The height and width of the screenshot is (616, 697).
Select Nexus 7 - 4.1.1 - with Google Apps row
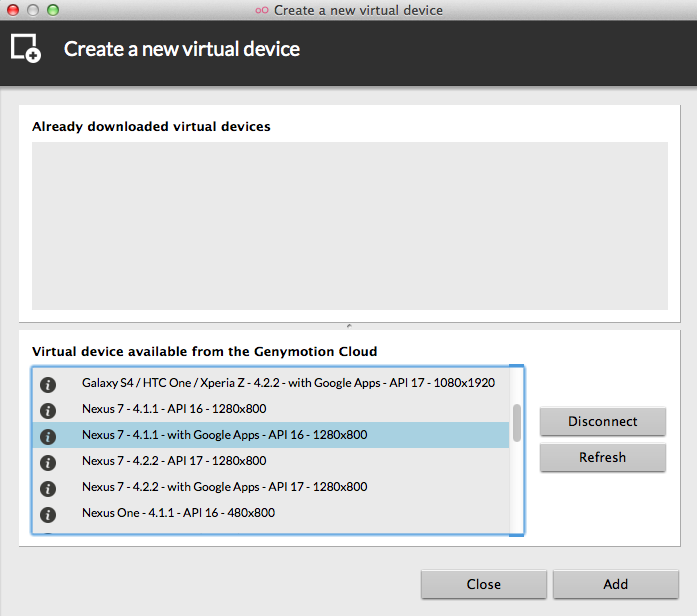271,435
